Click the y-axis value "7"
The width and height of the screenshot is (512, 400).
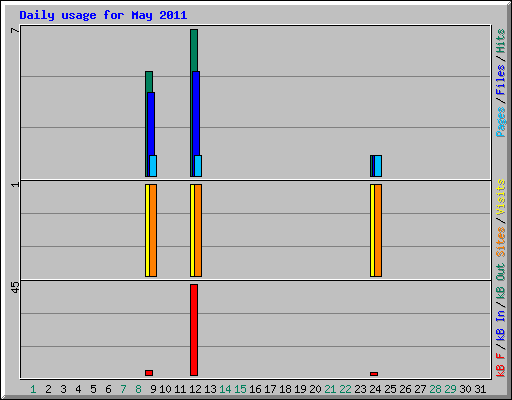point(15,30)
